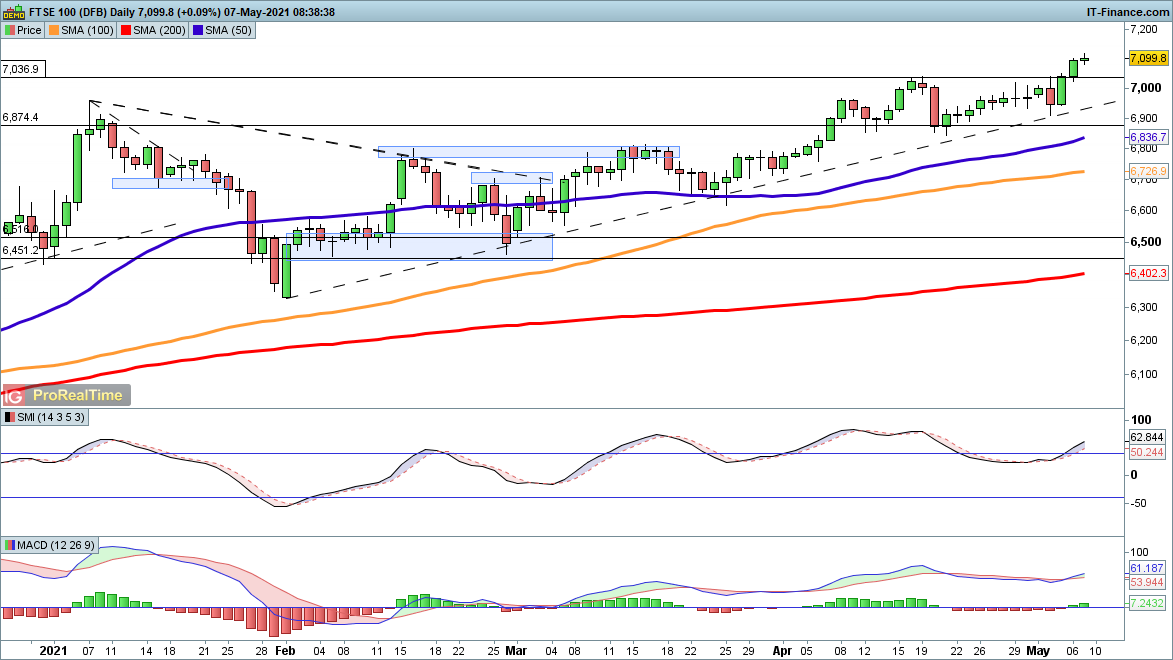Click the MACD indicator legend icon
1173x660 pixels.
tap(10, 545)
